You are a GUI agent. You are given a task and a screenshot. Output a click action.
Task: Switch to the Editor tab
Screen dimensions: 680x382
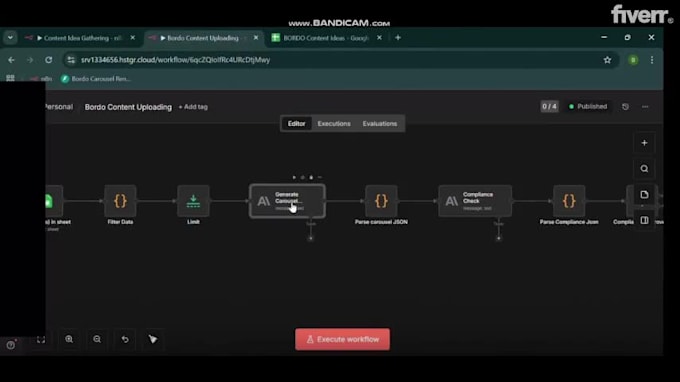(x=297, y=124)
